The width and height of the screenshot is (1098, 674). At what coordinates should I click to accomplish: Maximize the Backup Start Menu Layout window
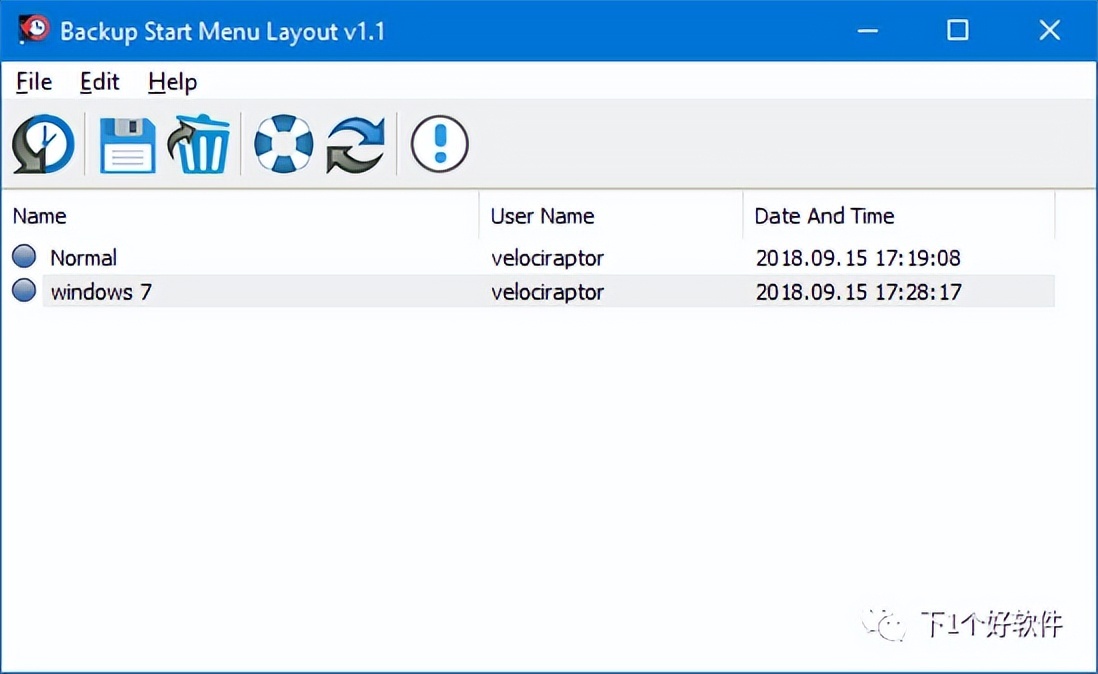tap(957, 30)
